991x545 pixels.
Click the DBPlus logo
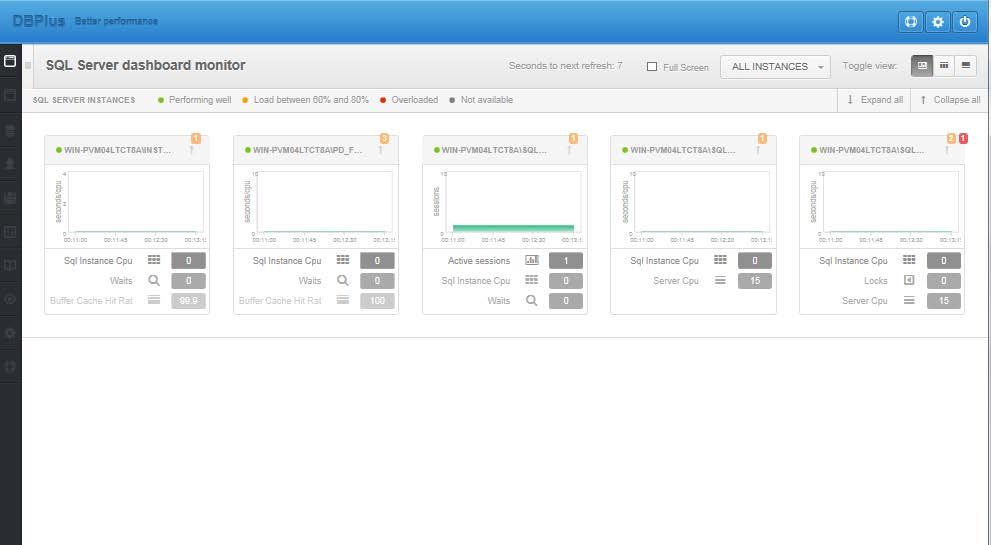tap(39, 21)
